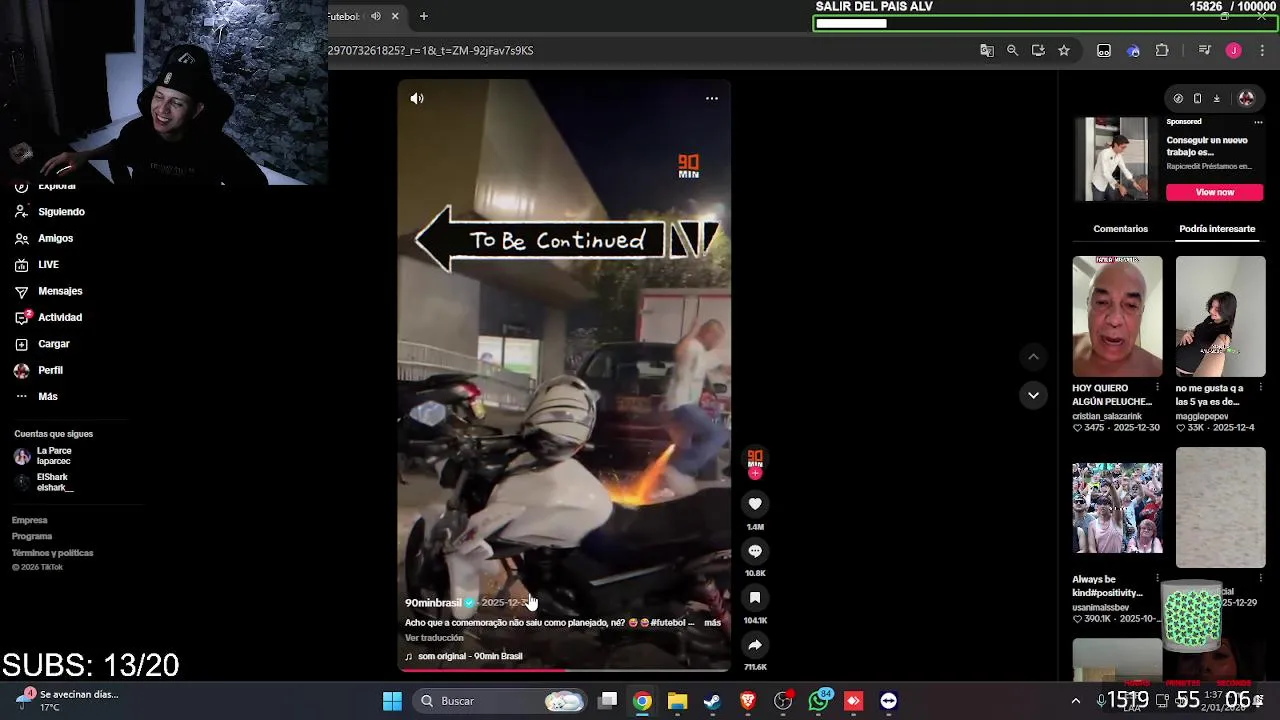Open Chrome three-dots menu

point(1262,50)
